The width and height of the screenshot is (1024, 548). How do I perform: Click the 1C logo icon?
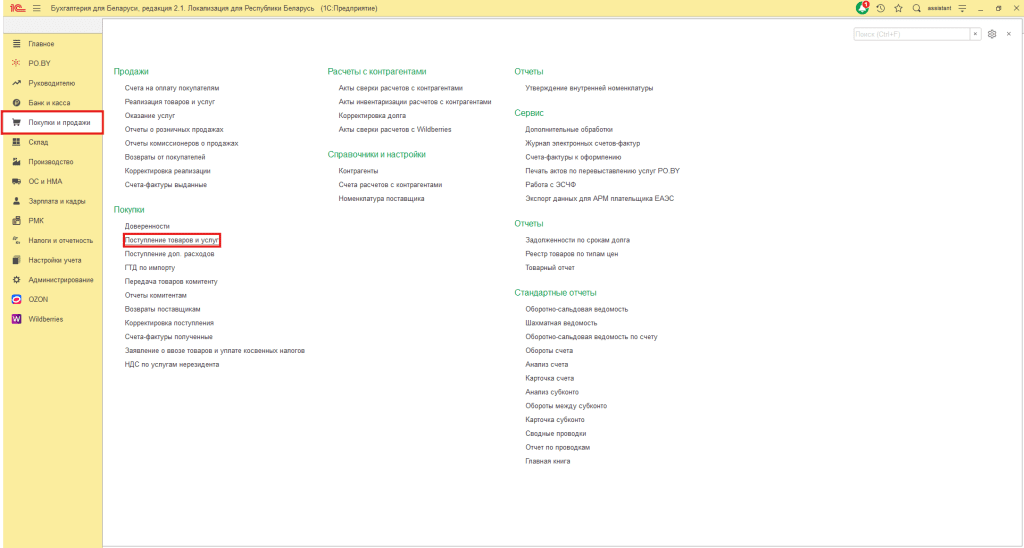coord(18,8)
